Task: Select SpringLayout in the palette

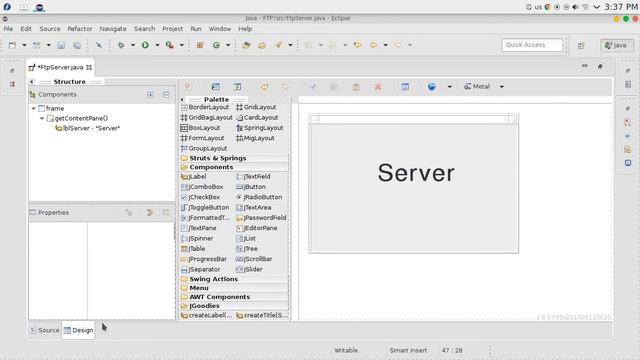Action: pyautogui.click(x=260, y=128)
